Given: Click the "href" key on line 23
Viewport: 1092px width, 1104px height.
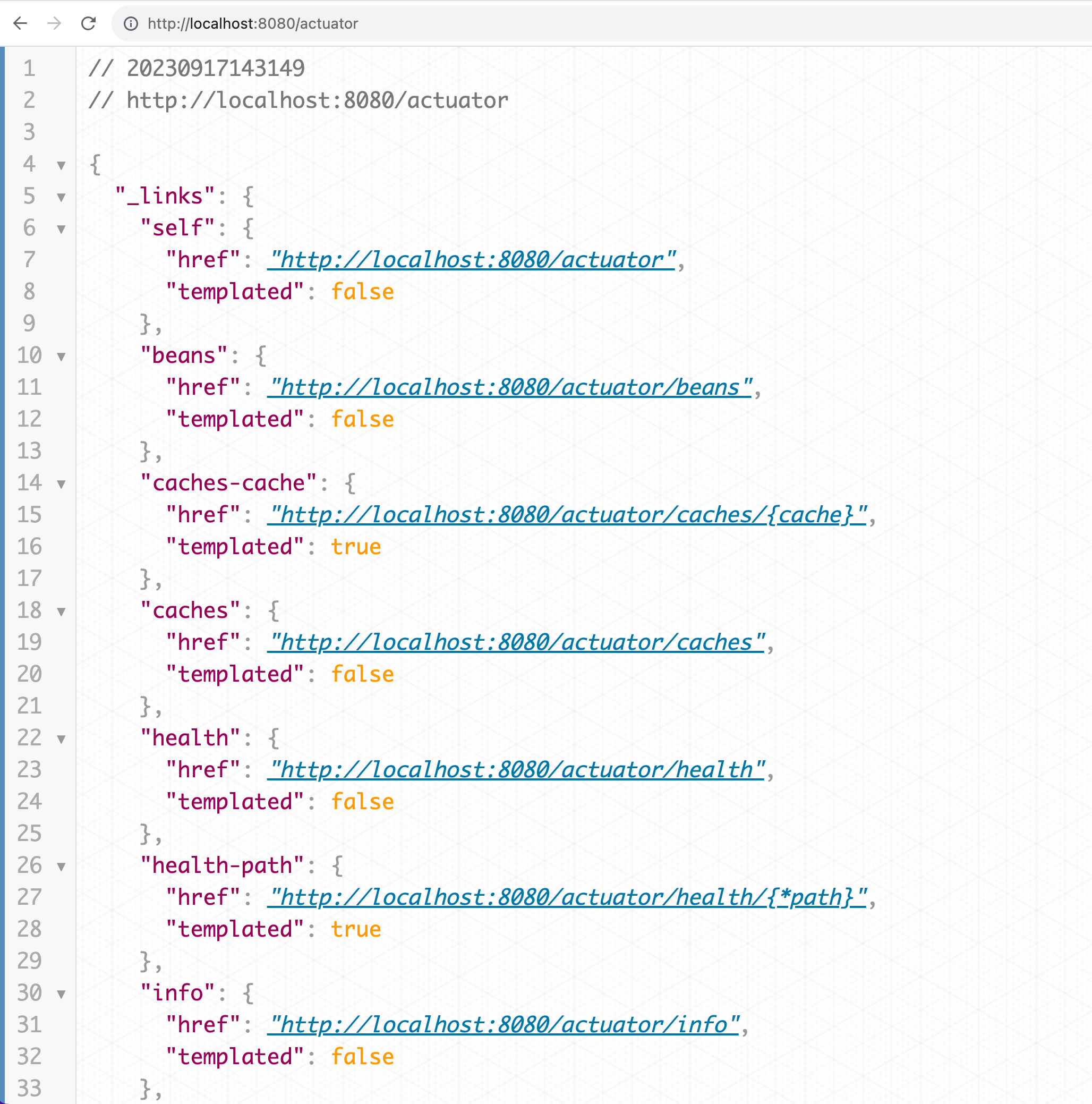Looking at the screenshot, I should pyautogui.click(x=203, y=770).
